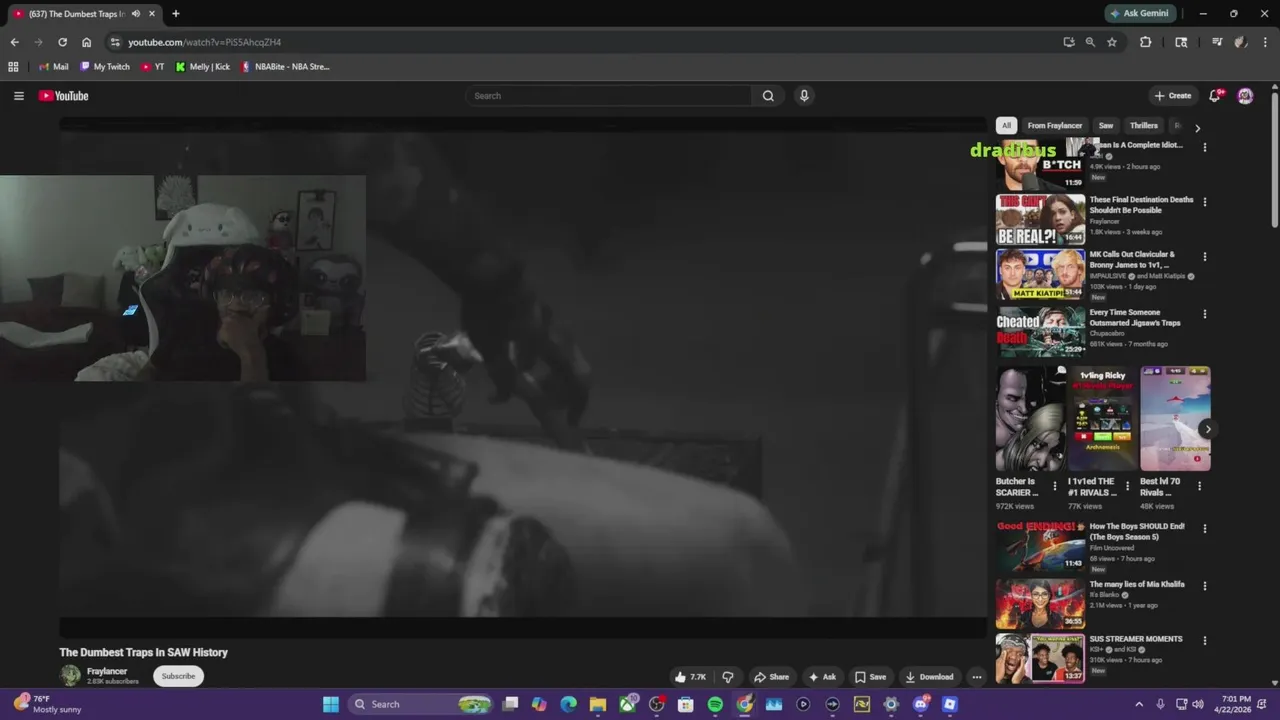Reload the page in Chrome
Image resolution: width=1280 pixels, height=720 pixels.
click(62, 42)
